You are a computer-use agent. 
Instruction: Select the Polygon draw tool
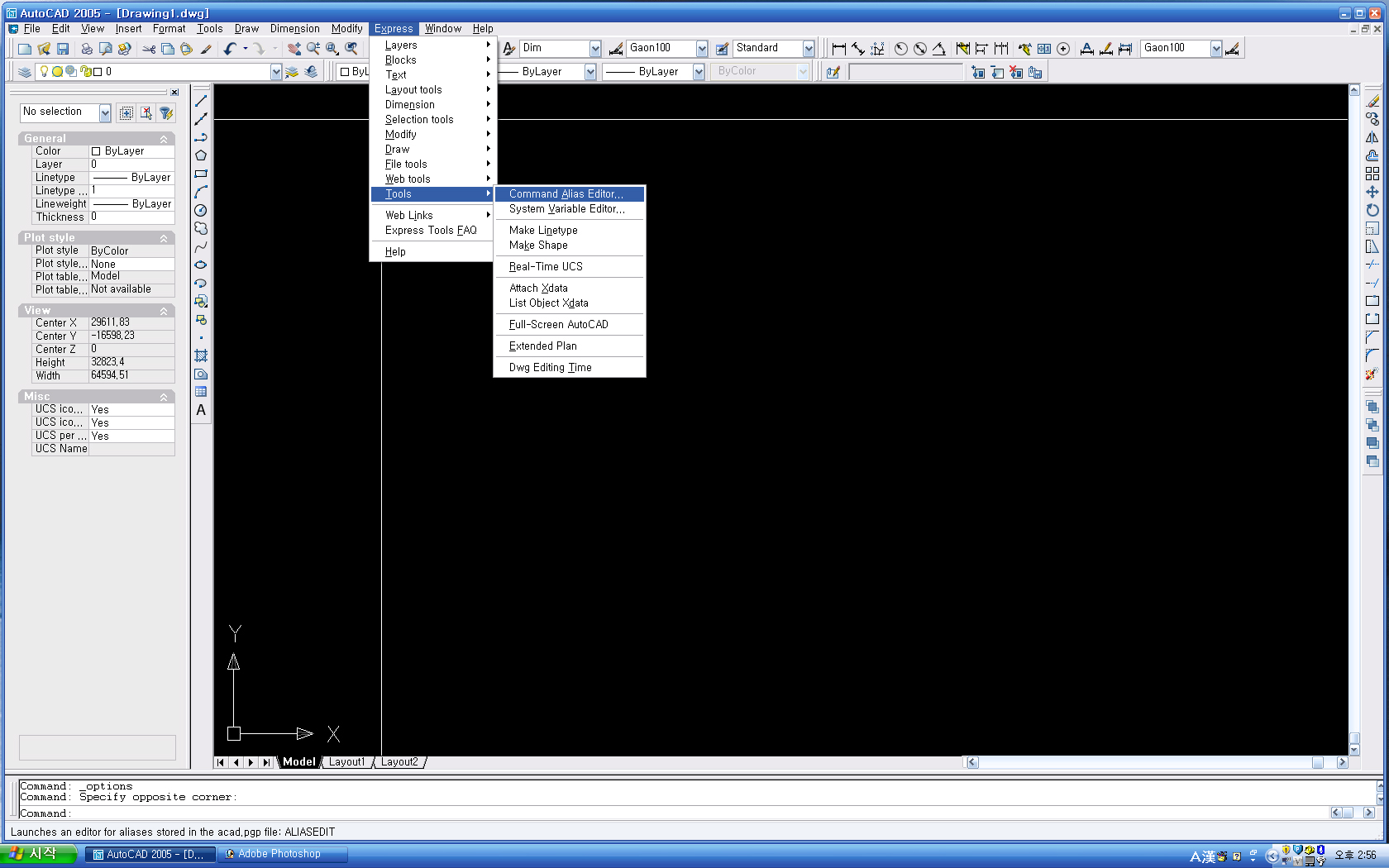(x=201, y=155)
